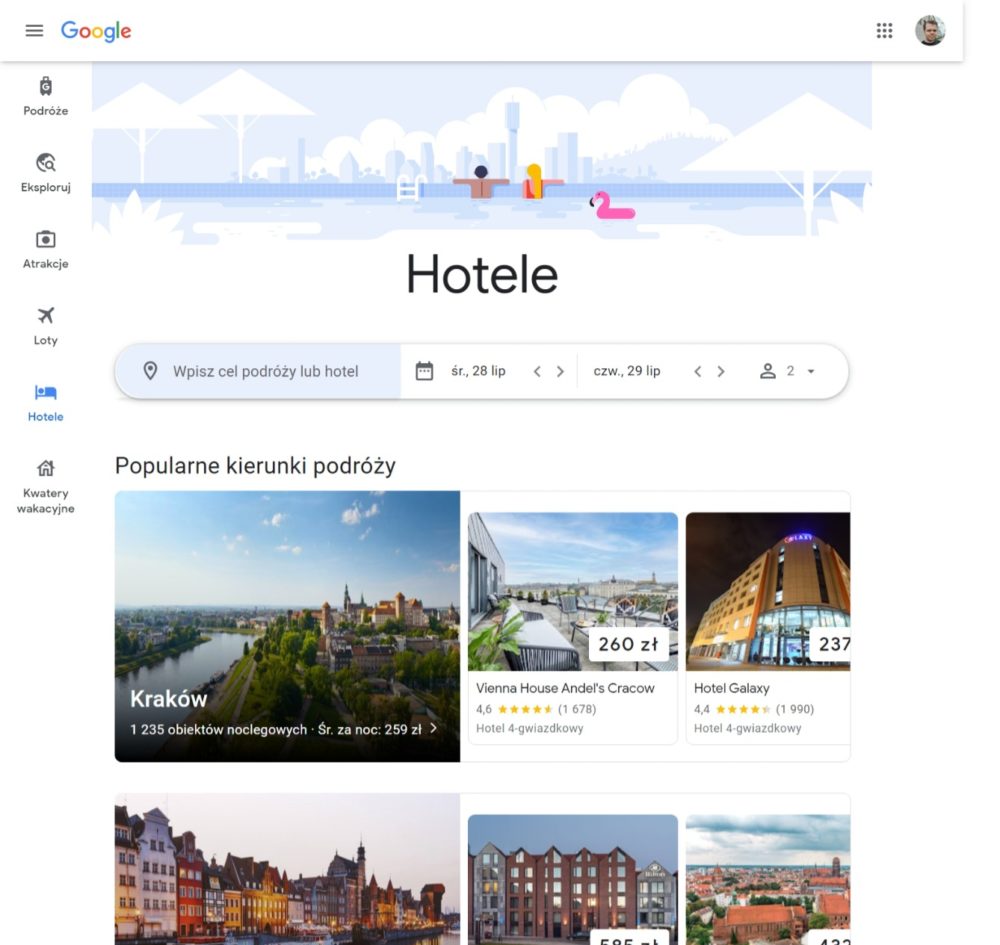Select the Hotele section label

tap(46, 417)
